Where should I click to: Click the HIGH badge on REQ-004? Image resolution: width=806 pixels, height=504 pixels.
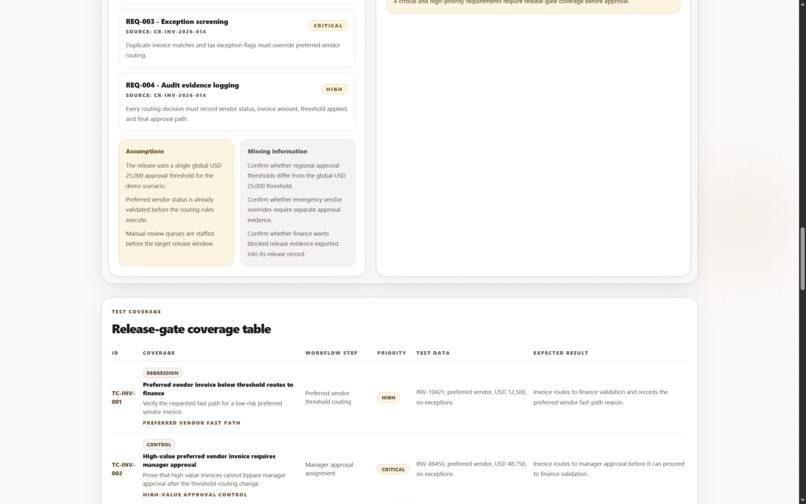pyautogui.click(x=334, y=89)
